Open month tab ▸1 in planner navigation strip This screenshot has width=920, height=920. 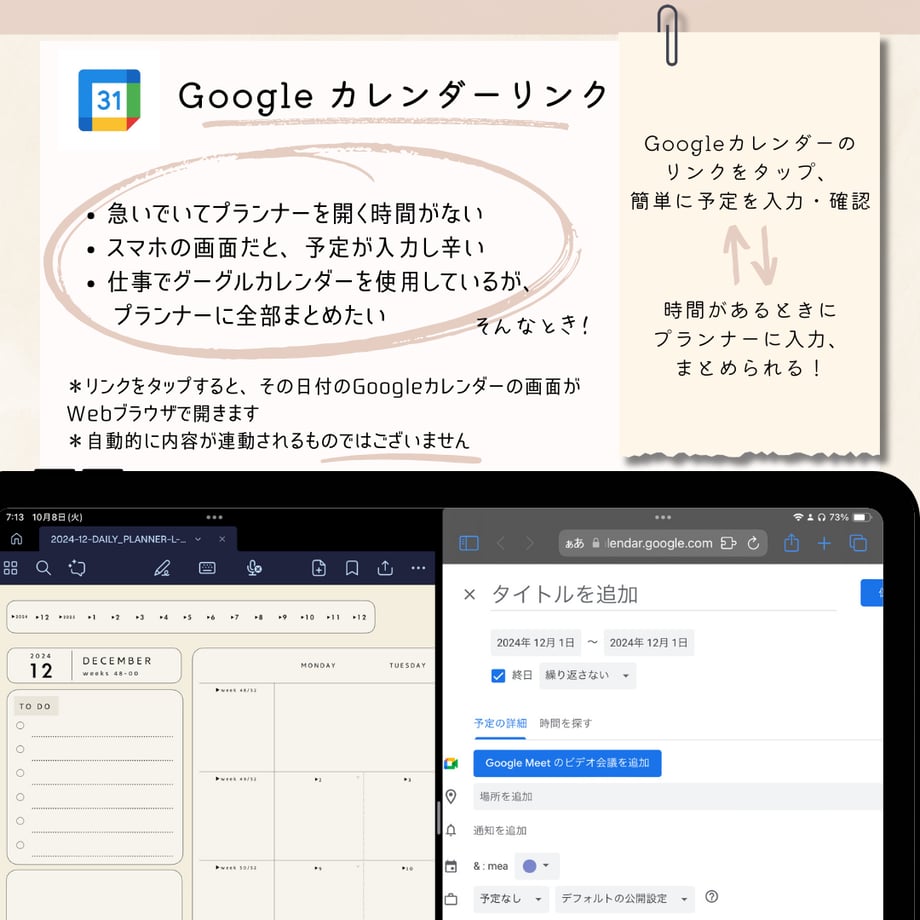click(x=92, y=617)
